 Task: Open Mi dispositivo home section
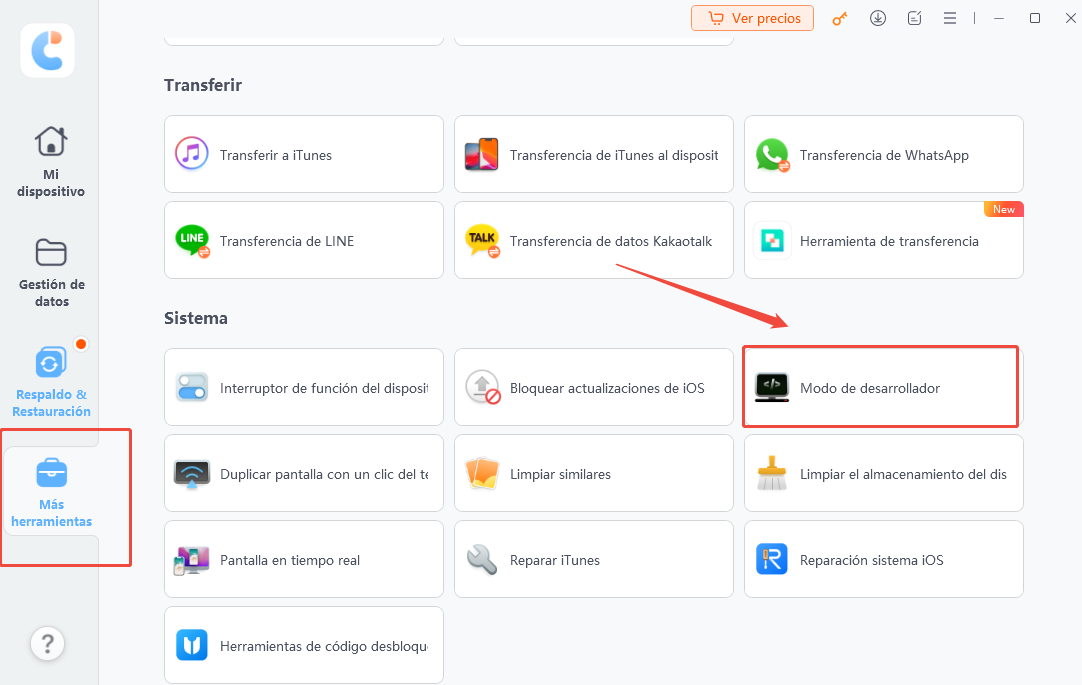click(x=51, y=162)
